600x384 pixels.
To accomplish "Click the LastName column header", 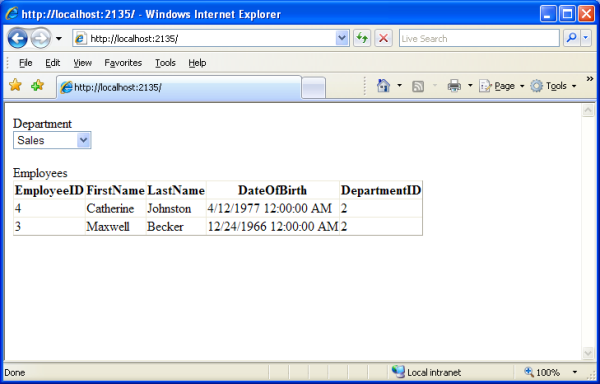I will tap(176, 190).
